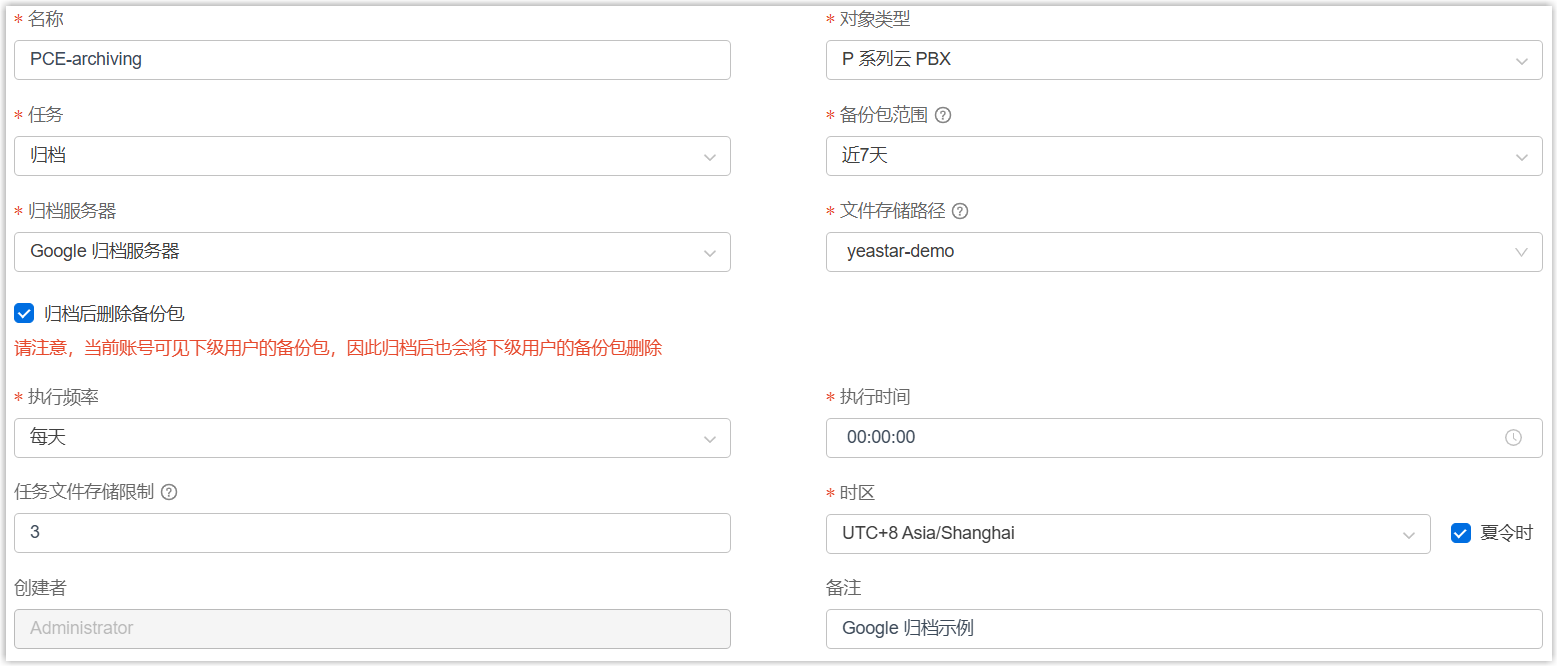Click the 任务文件存储限制 input field
Screen dimensions: 1558x667
tap(372, 533)
